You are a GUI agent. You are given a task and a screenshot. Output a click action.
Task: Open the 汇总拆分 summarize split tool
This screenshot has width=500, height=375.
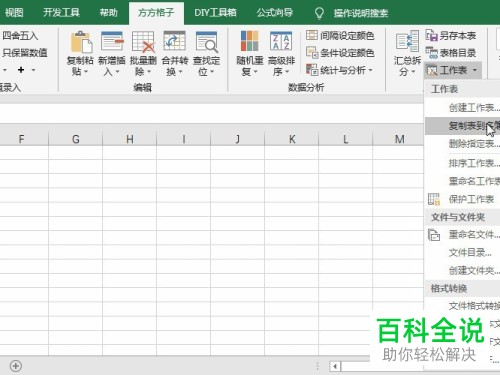(407, 53)
